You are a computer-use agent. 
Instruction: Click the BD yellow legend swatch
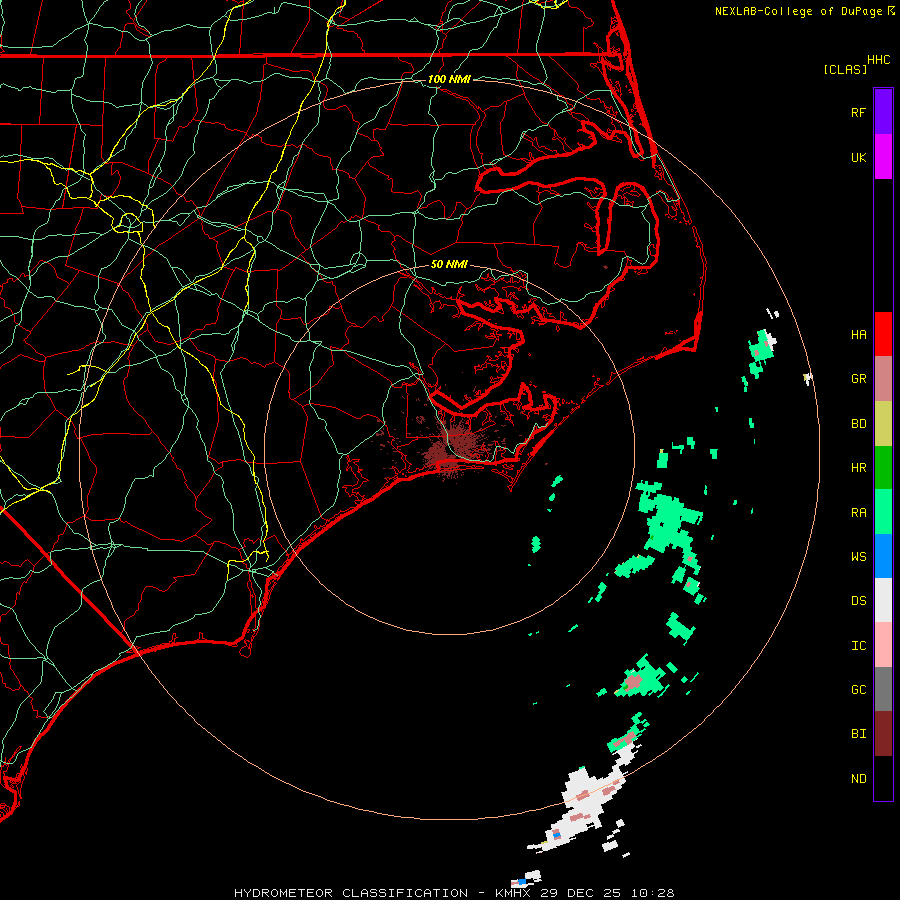pos(883,424)
